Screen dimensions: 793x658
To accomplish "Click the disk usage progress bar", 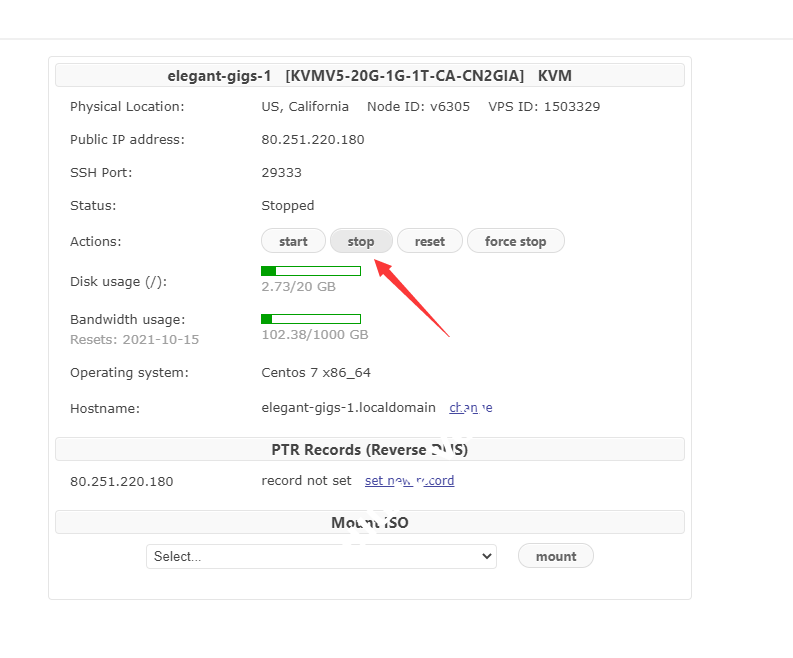I will (x=311, y=271).
